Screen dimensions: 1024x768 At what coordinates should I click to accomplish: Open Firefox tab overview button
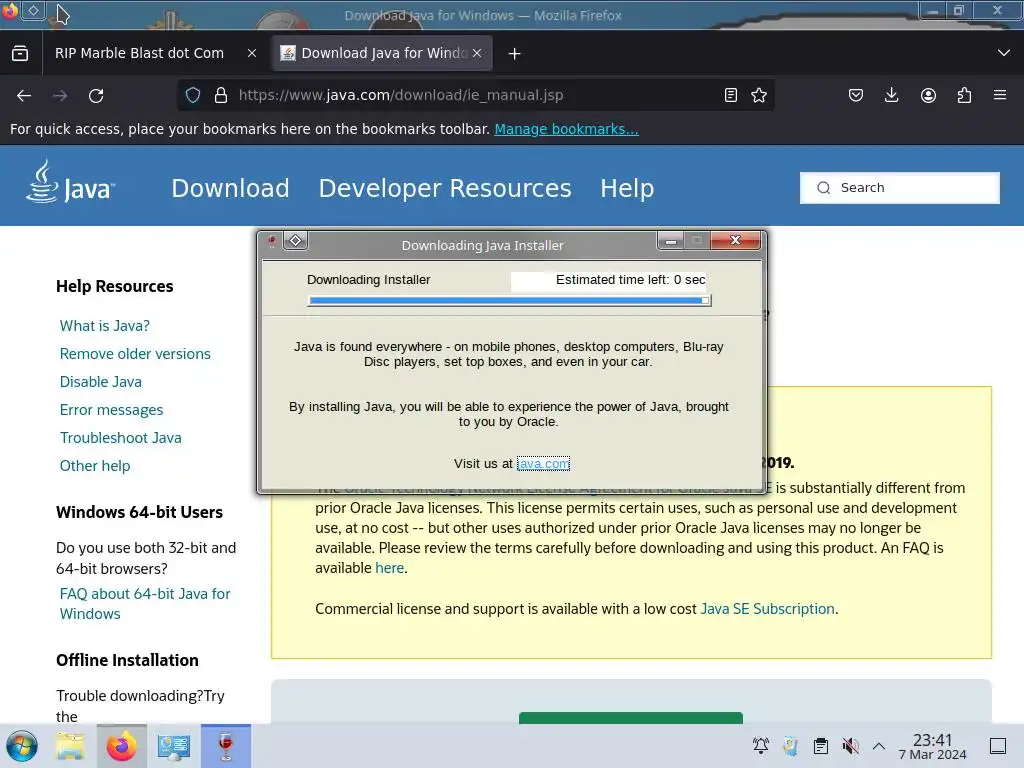tap(20, 53)
